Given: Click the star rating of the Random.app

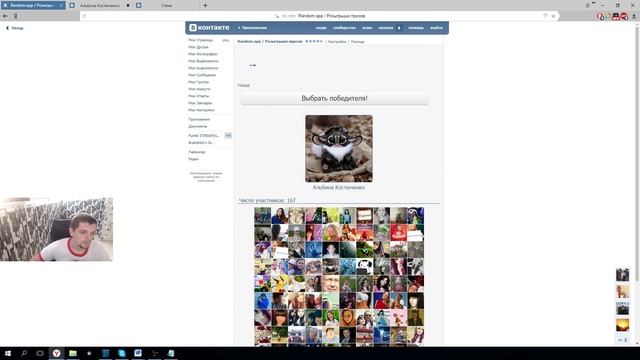Looking at the screenshot, I should [314, 41].
